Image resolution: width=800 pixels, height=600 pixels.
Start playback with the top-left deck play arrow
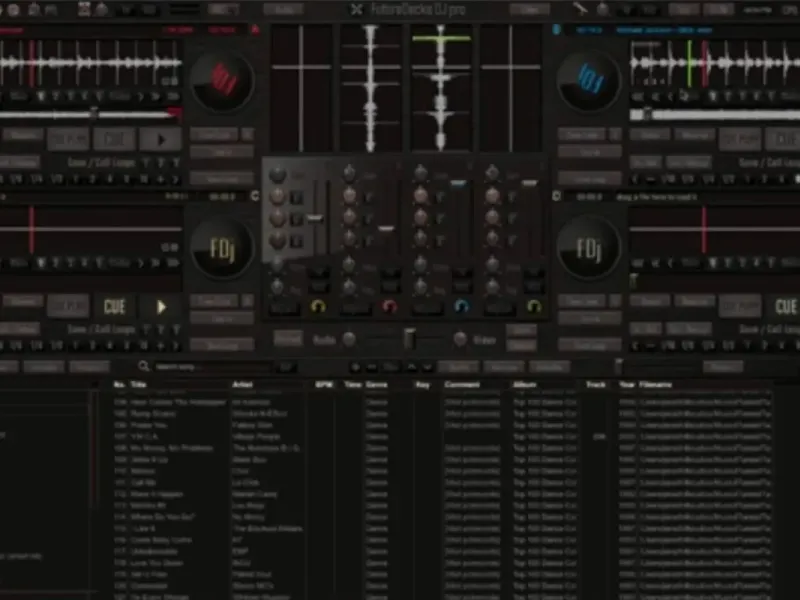(x=161, y=139)
